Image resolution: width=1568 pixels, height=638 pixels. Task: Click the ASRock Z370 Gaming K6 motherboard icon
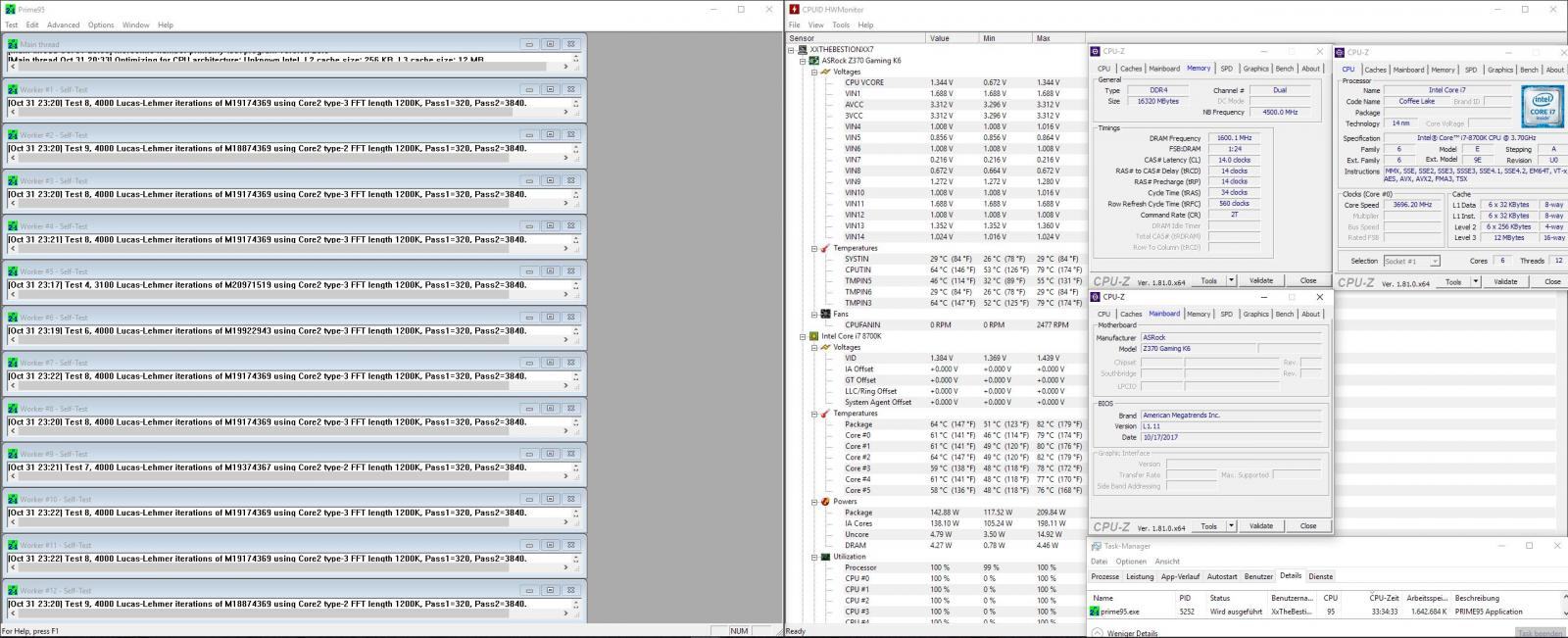[x=814, y=60]
